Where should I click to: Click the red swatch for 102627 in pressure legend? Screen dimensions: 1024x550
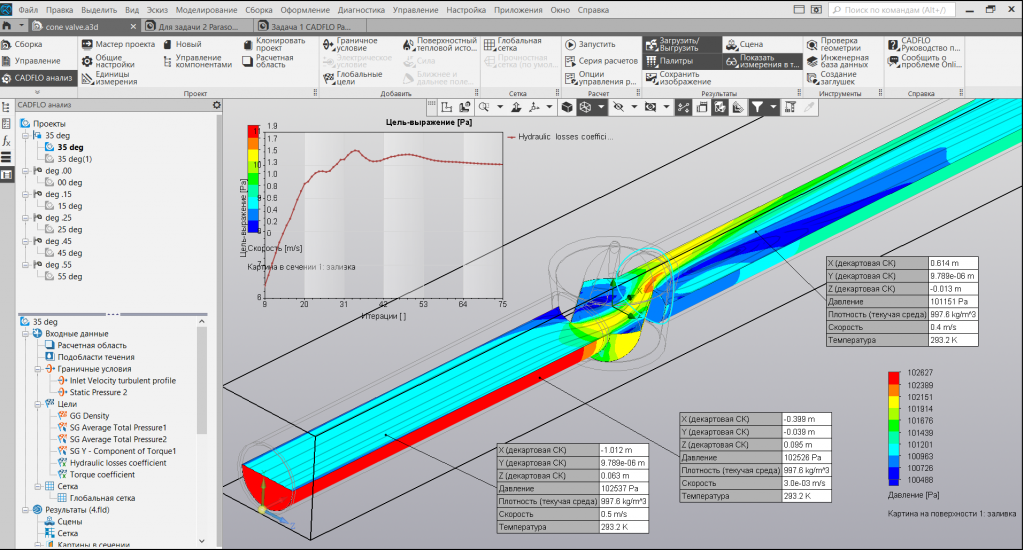[x=894, y=378]
